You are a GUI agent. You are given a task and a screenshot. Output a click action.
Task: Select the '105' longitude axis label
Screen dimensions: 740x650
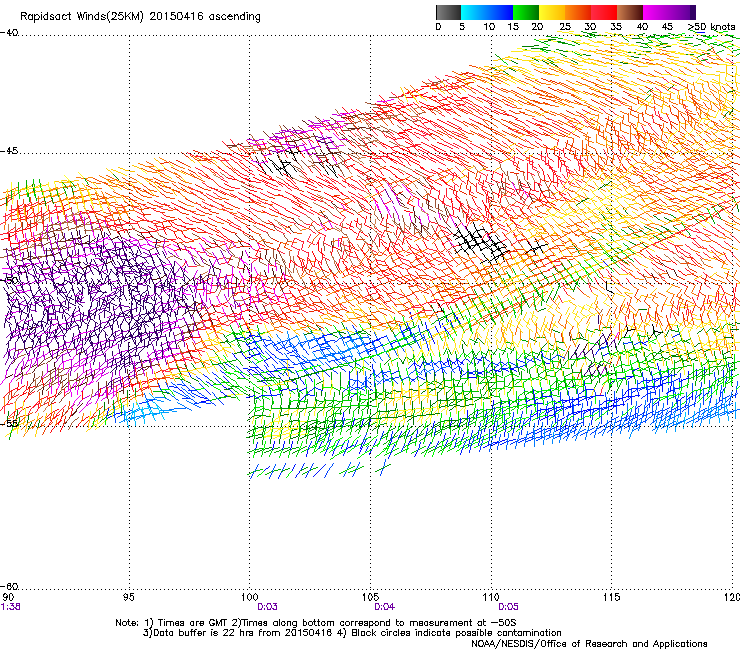click(x=370, y=597)
